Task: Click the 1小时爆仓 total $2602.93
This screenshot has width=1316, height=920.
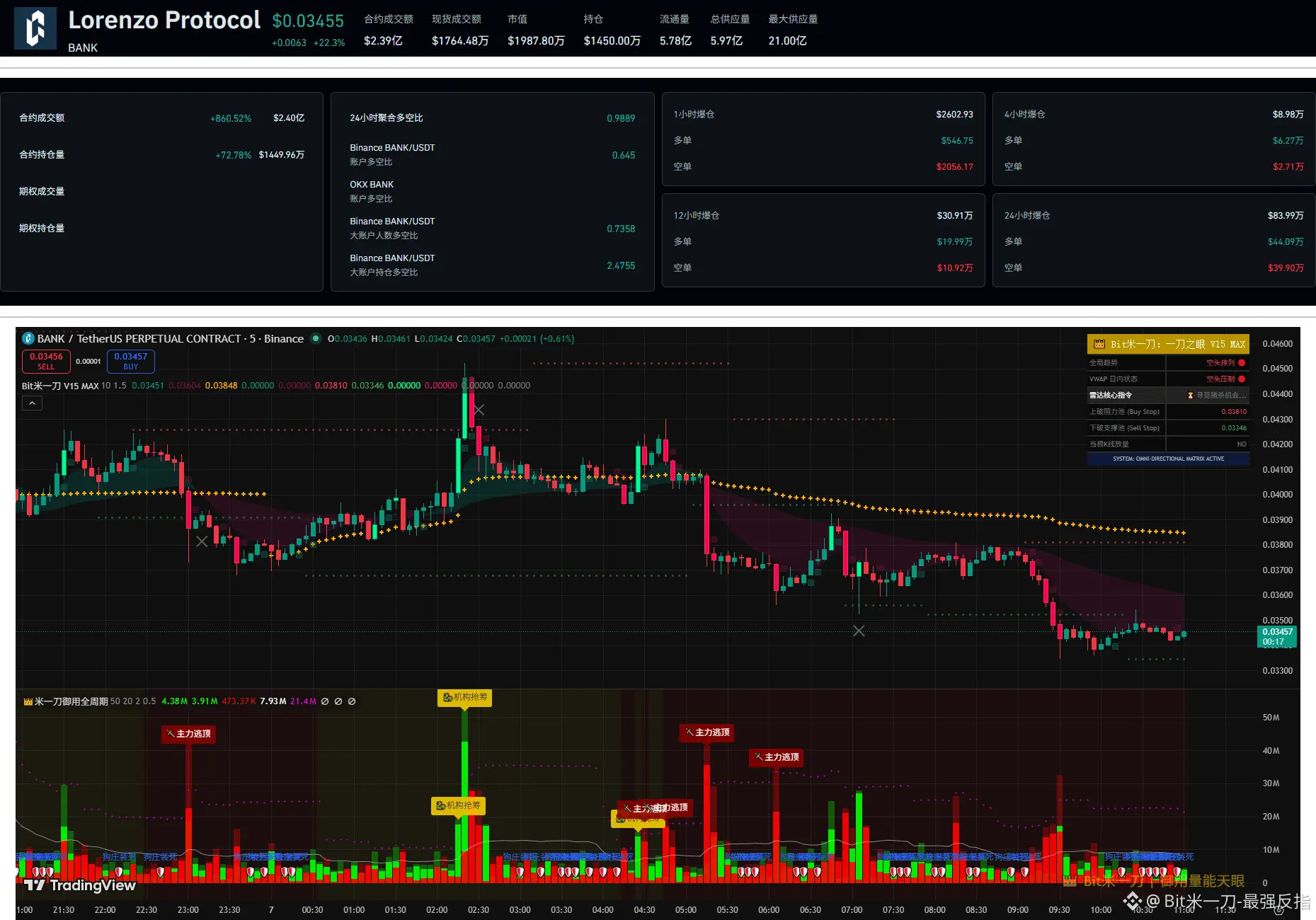Action: 954,115
